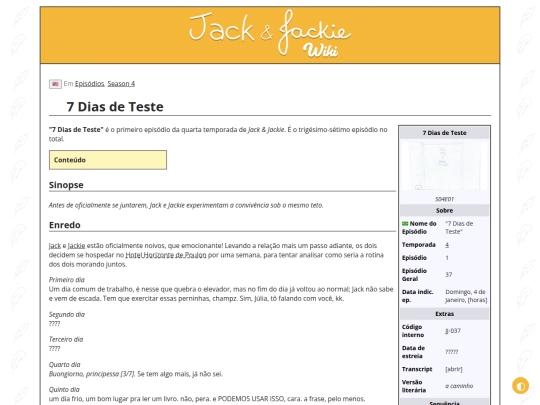The height and width of the screenshot is (405, 540).
Task: Click the language flag icon beside Em
Action: (55, 84)
